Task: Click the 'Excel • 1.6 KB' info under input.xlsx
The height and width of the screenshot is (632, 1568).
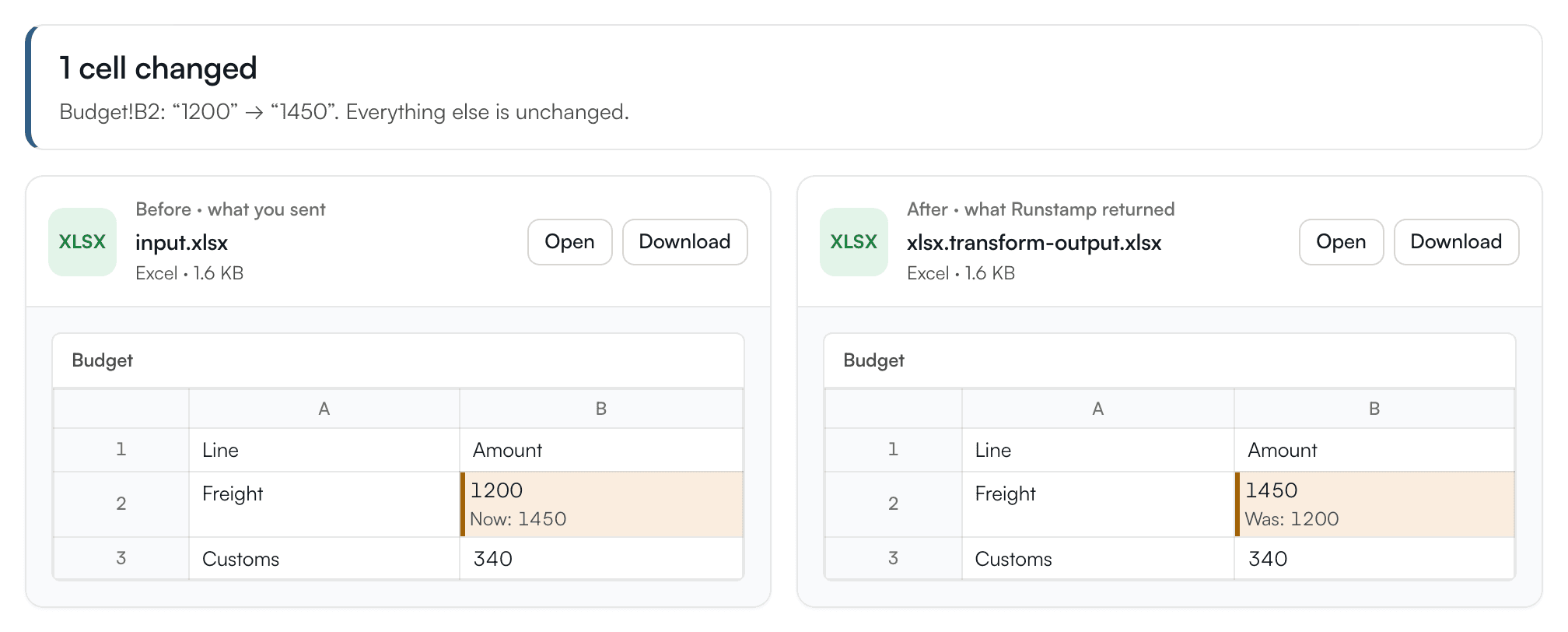Action: coord(190,273)
